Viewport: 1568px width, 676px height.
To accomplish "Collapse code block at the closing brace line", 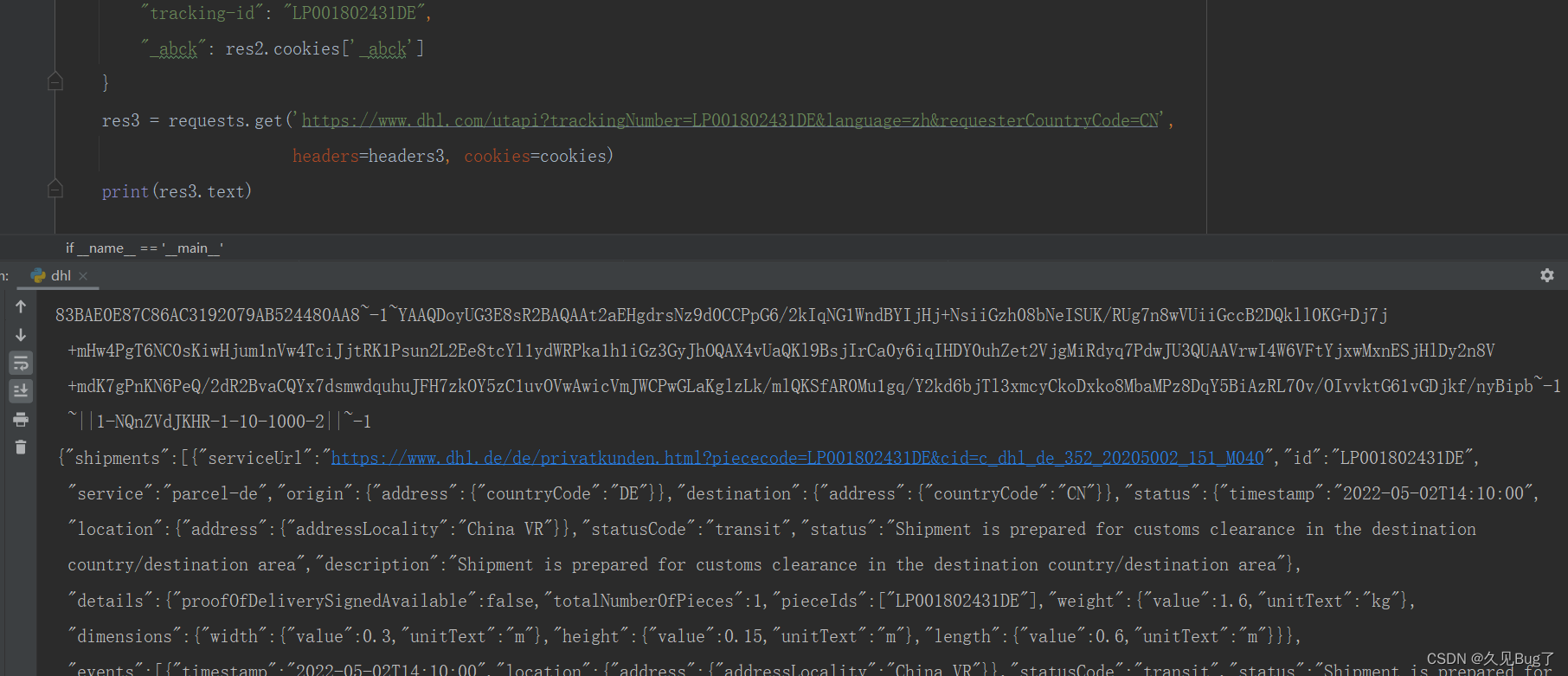I will pyautogui.click(x=55, y=82).
